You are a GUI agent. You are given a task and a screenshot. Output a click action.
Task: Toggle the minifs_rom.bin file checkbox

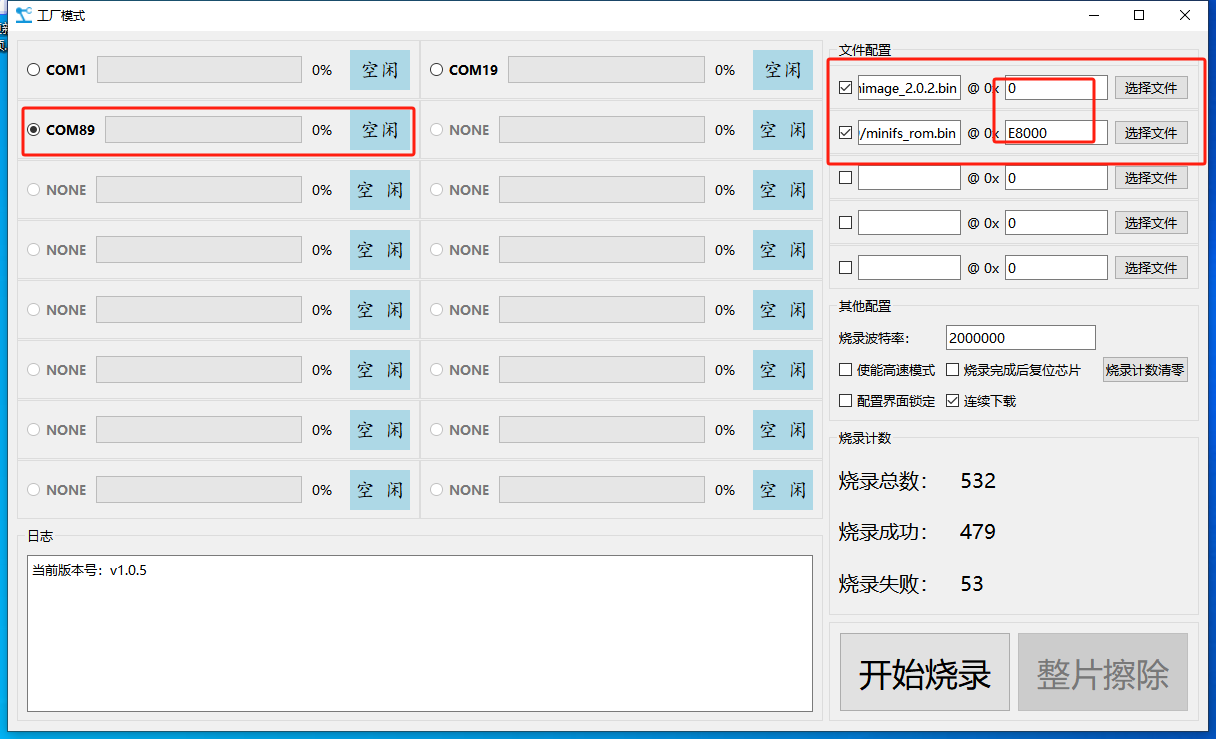click(846, 133)
